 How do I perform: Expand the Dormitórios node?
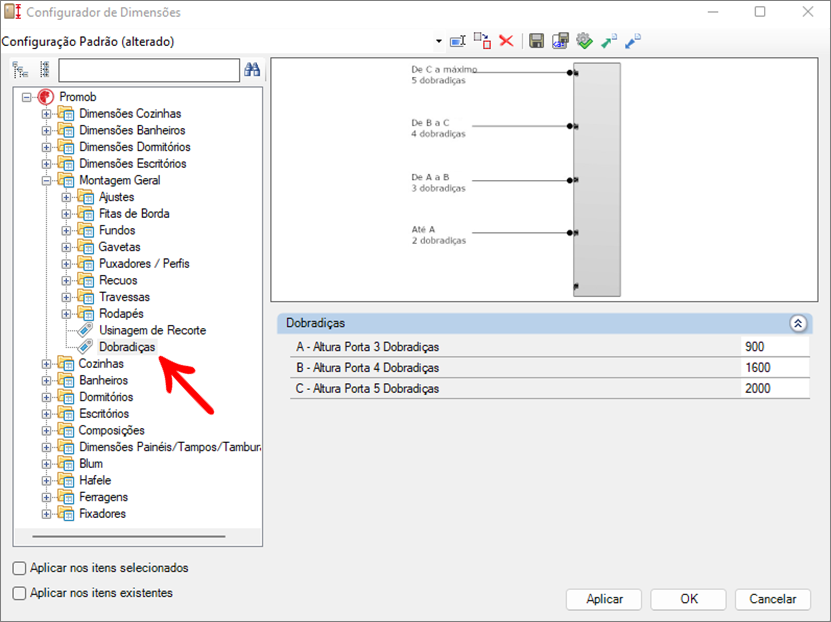[47, 397]
